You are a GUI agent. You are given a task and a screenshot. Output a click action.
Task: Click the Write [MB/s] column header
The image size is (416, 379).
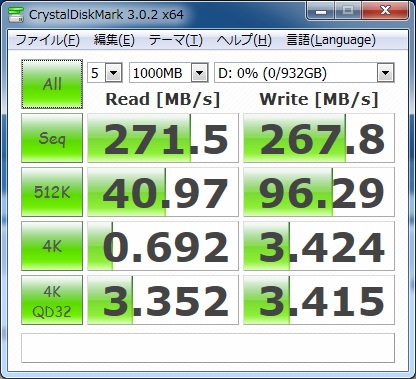point(319,99)
